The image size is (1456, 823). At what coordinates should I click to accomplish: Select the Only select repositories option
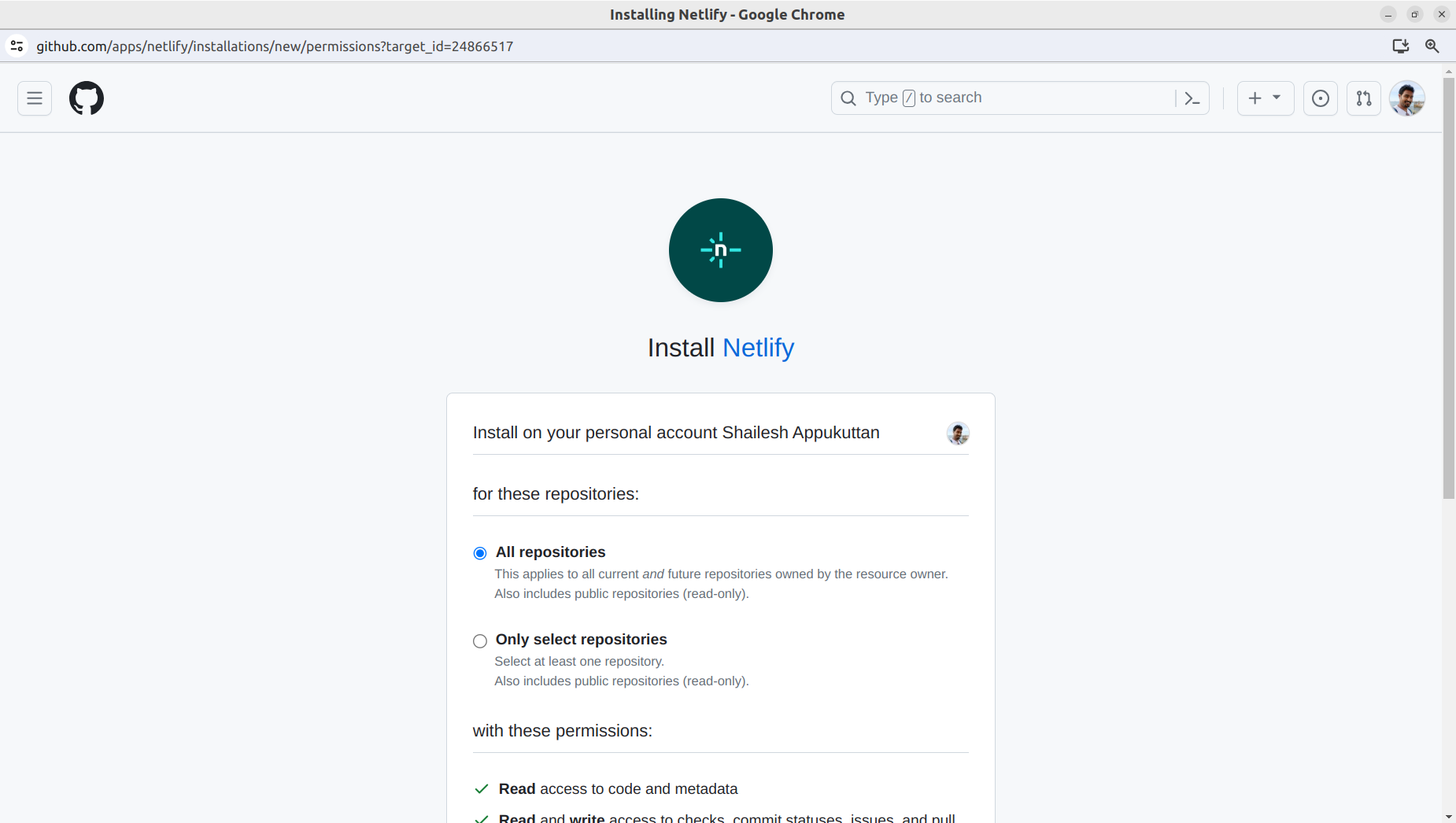tap(479, 641)
